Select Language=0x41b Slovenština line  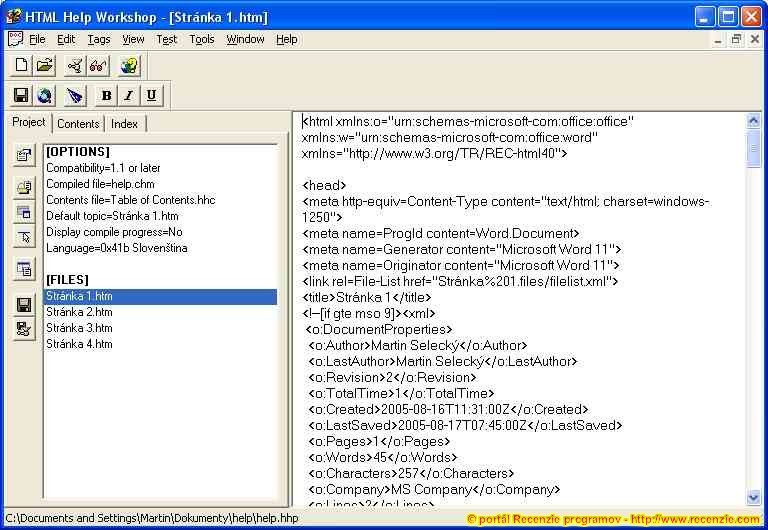coord(117,248)
